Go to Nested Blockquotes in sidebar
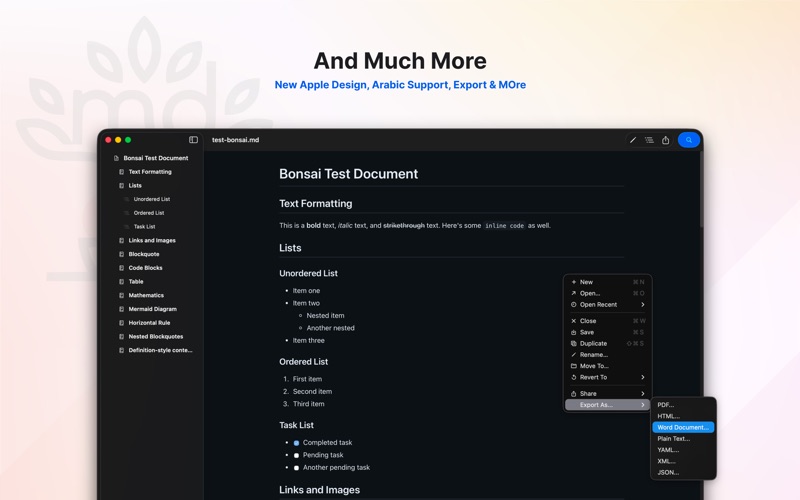Screen dimensions: 800x500 [156, 337]
